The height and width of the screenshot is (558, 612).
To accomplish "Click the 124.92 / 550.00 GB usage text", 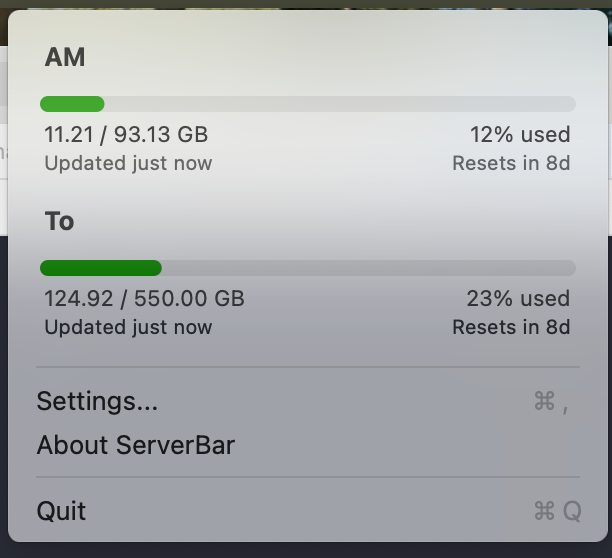I will 144,299.
